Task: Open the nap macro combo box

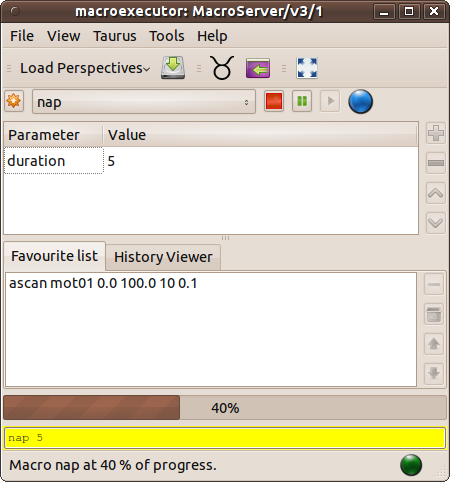Action: [144, 102]
